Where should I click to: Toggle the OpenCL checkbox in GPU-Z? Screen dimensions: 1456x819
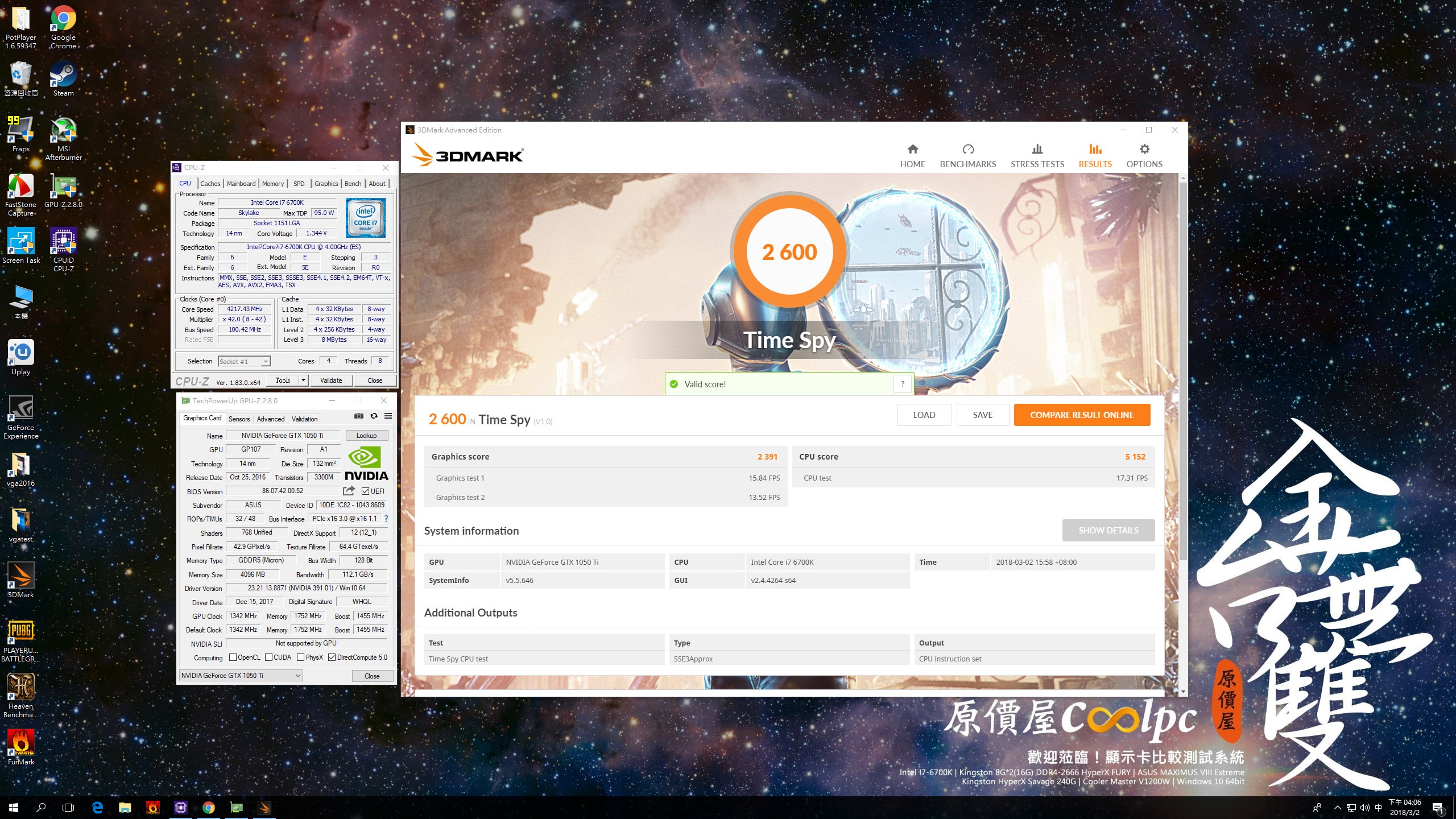click(233, 657)
